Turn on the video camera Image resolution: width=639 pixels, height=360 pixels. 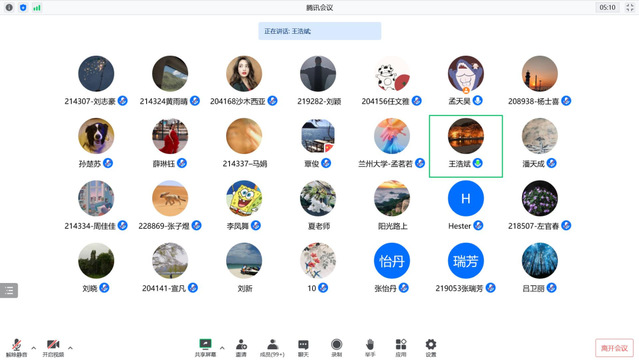point(53,348)
